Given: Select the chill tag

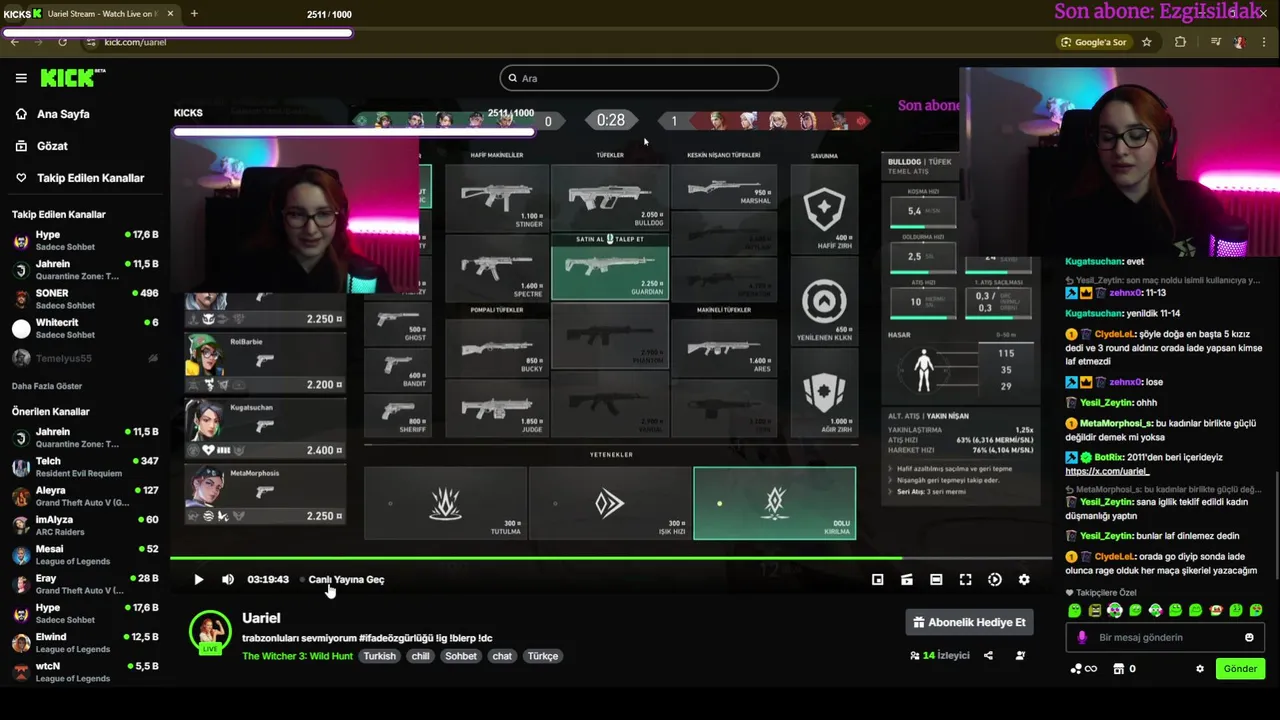Looking at the screenshot, I should click(420, 656).
